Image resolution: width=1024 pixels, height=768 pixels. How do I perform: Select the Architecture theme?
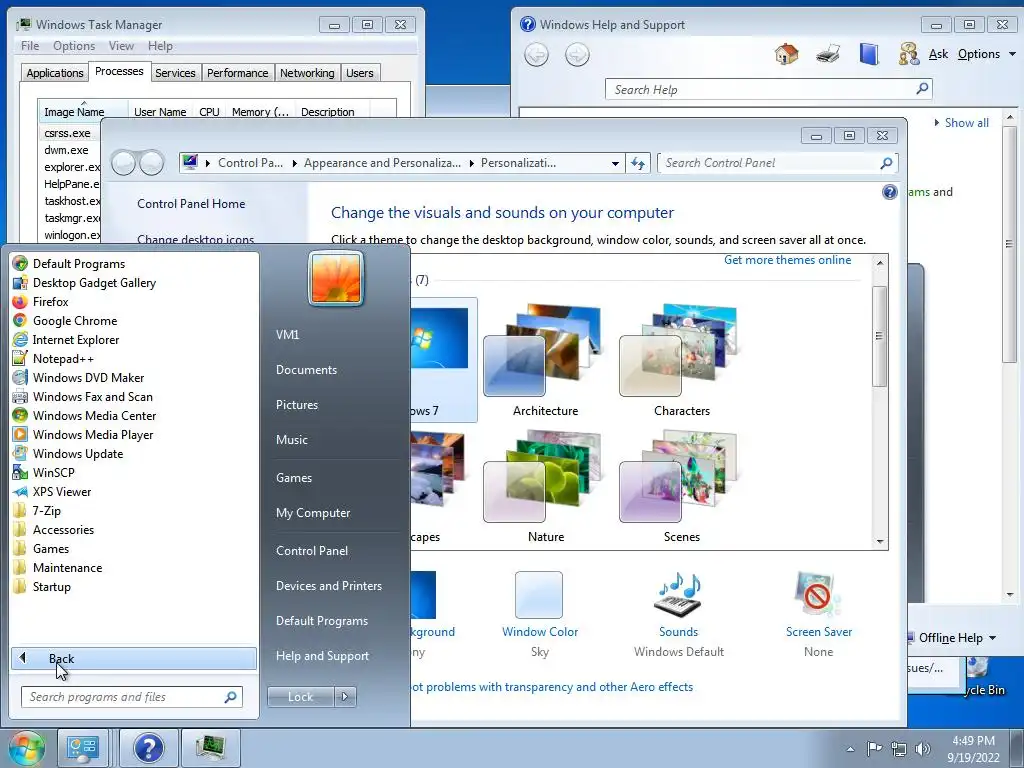[545, 360]
